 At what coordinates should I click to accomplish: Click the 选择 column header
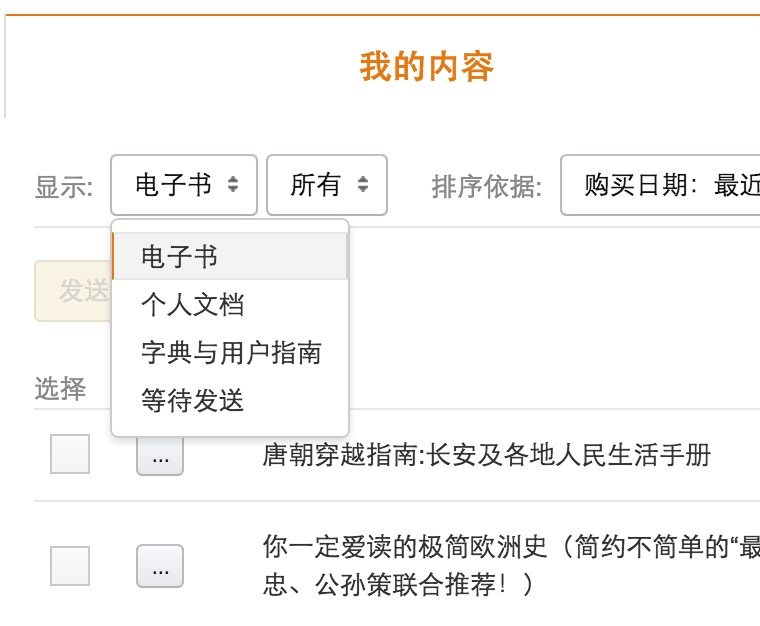(x=60, y=389)
